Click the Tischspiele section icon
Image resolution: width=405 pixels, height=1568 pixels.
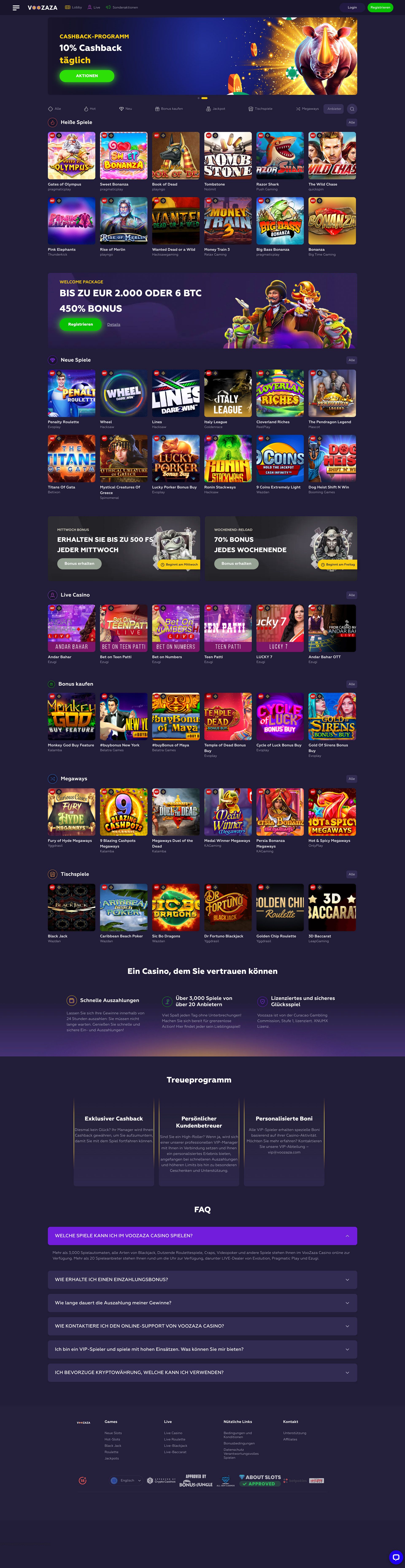tap(52, 874)
